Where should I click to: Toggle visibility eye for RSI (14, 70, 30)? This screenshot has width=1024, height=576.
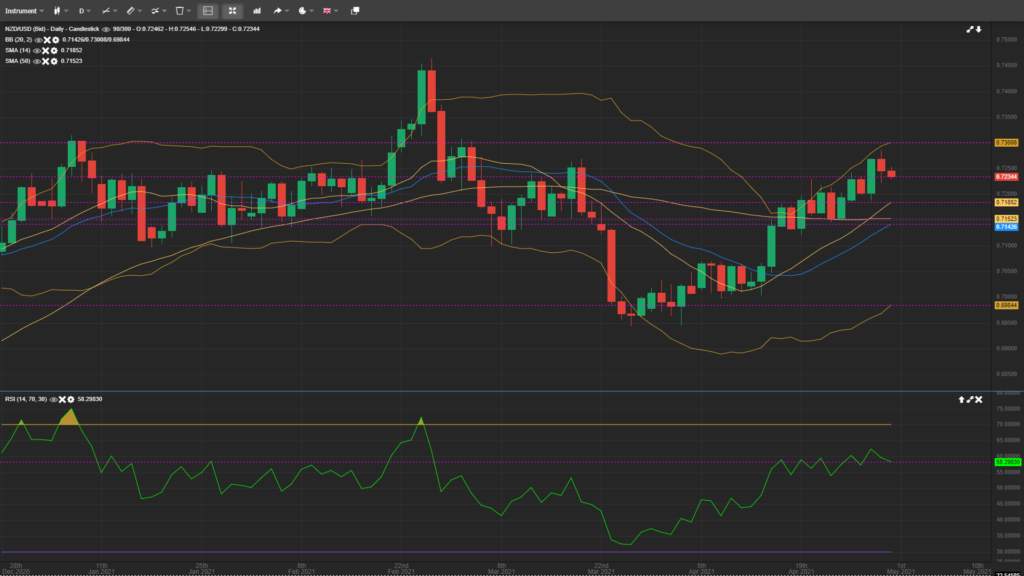click(x=54, y=399)
